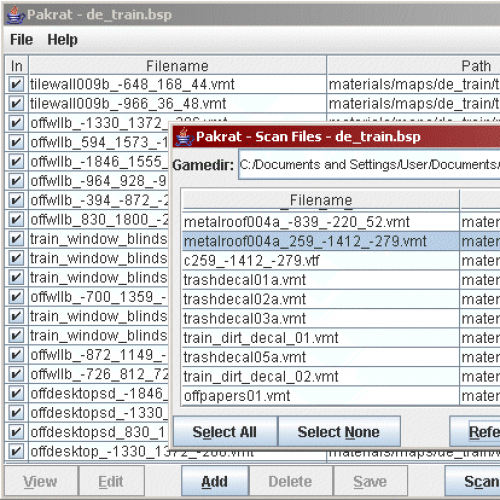Toggle checkbox for offwllb_594_1573 row
The height and width of the screenshot is (500, 500).
15,142
